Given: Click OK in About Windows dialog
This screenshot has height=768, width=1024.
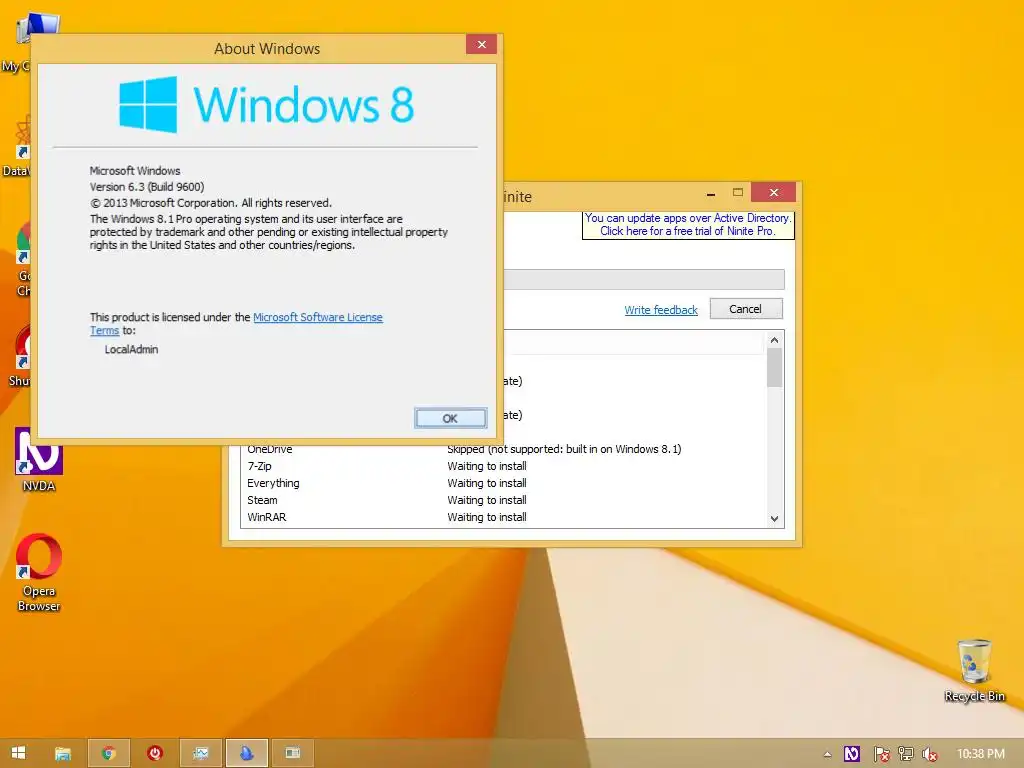Looking at the screenshot, I should 450,418.
